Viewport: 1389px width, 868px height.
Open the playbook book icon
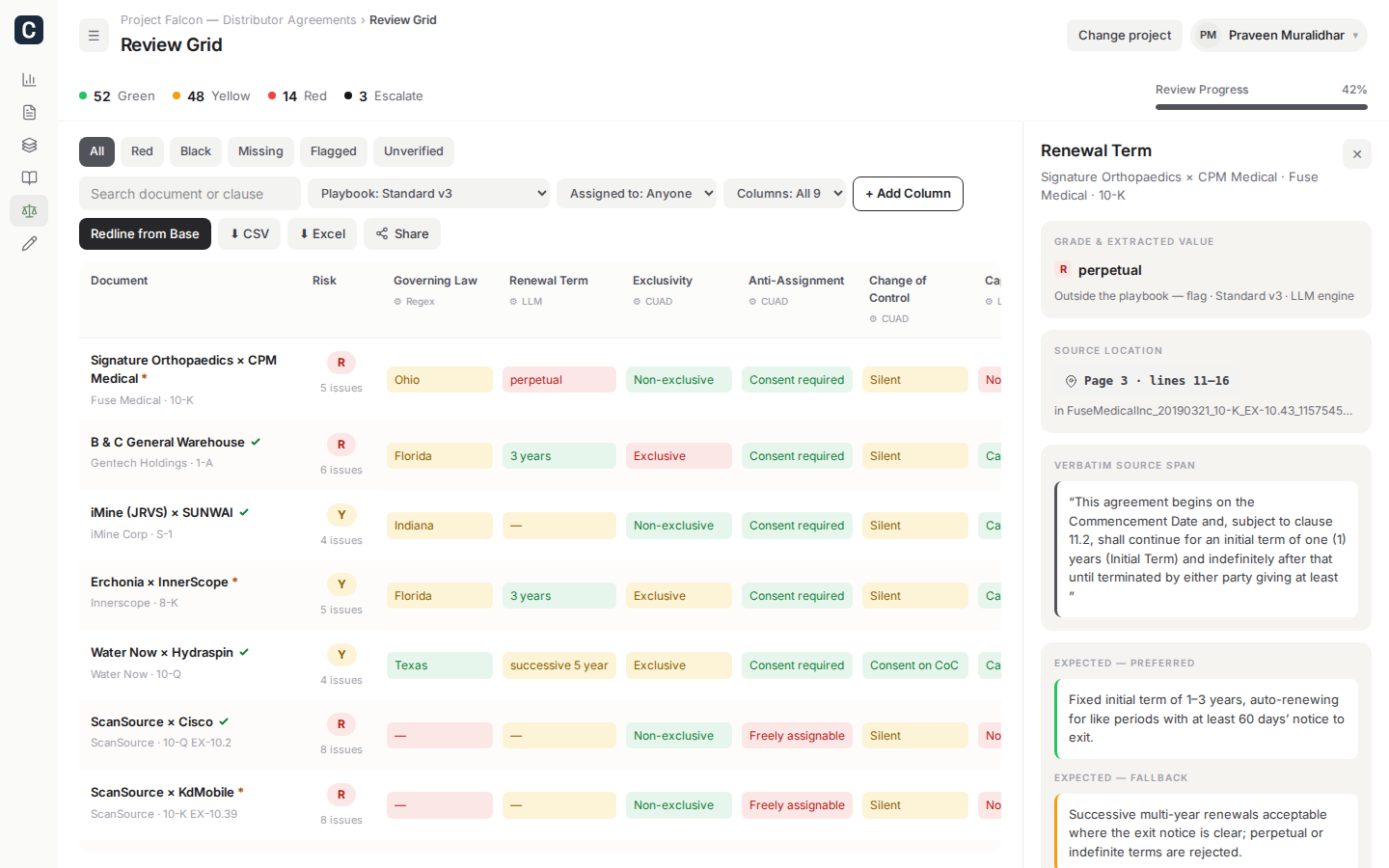[29, 178]
